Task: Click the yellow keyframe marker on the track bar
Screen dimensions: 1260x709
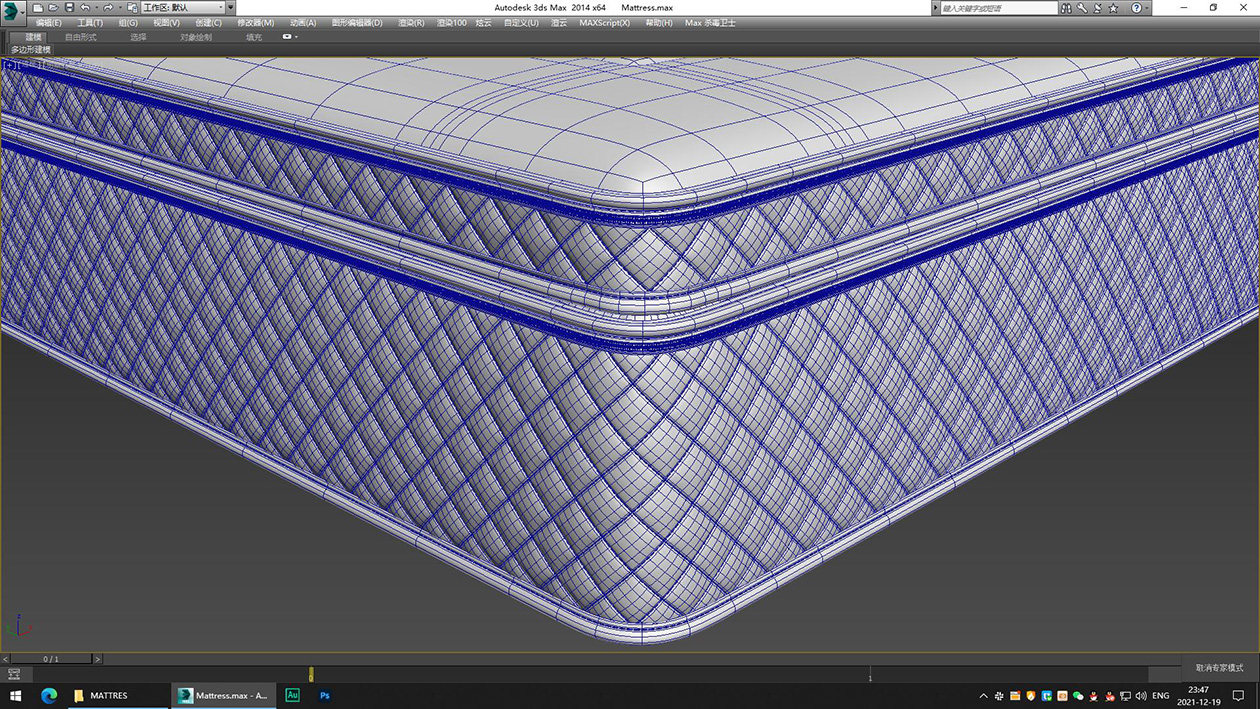Action: [x=311, y=675]
